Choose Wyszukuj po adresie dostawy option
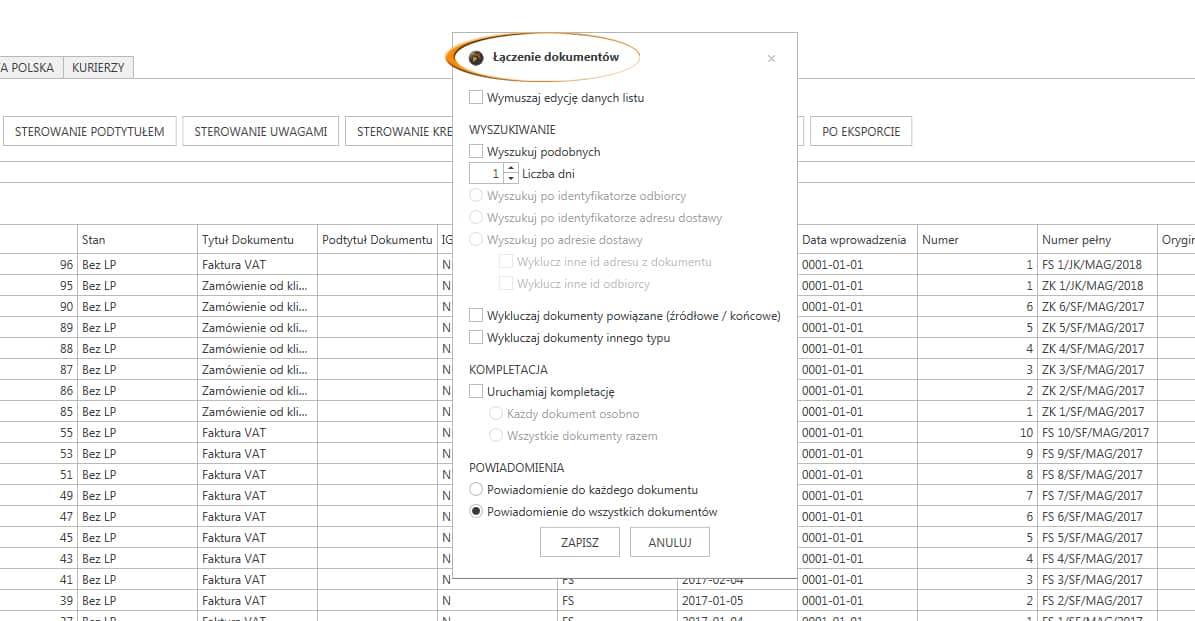This screenshot has width=1195, height=621. pos(476,240)
